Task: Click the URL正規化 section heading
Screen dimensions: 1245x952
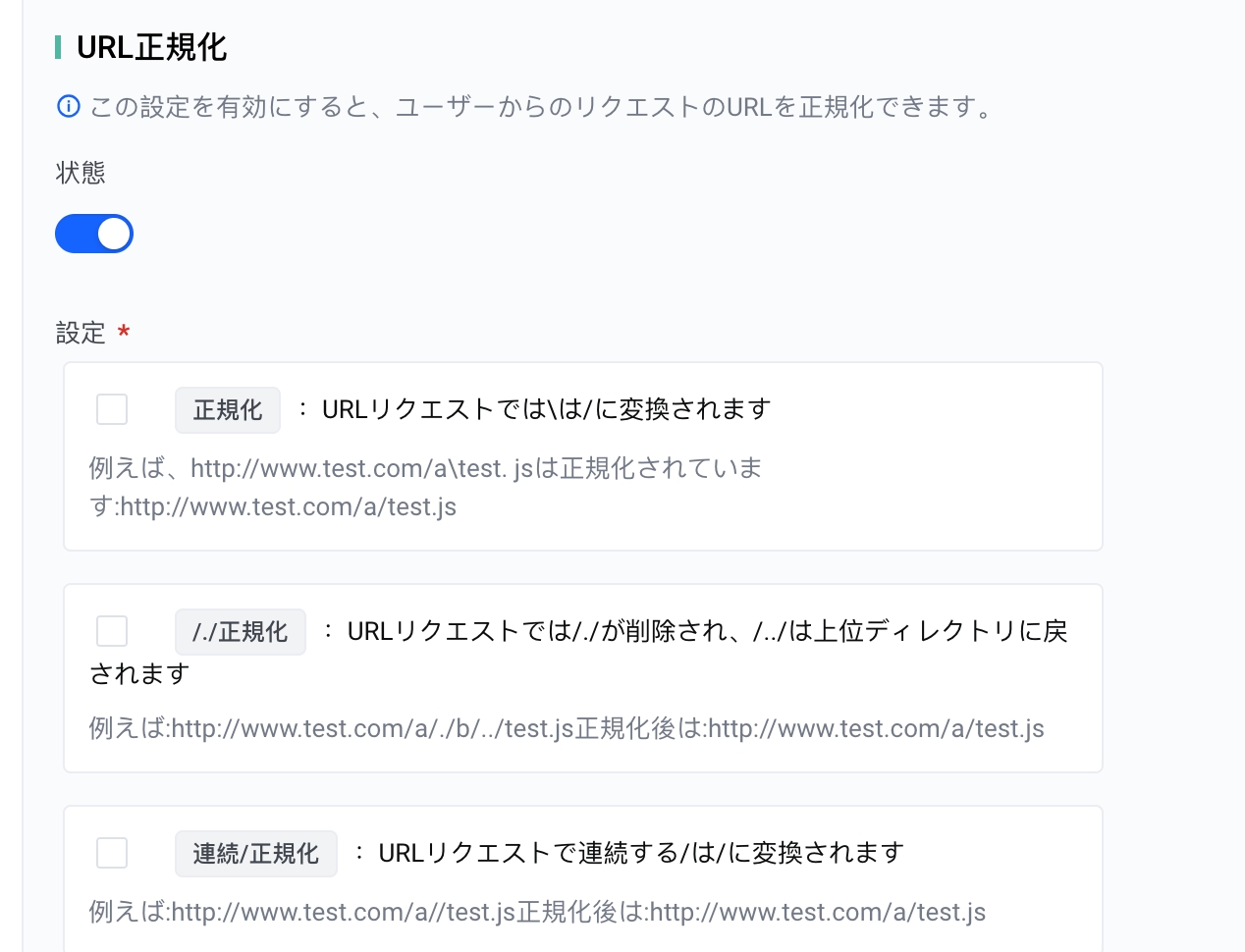Action: (152, 47)
